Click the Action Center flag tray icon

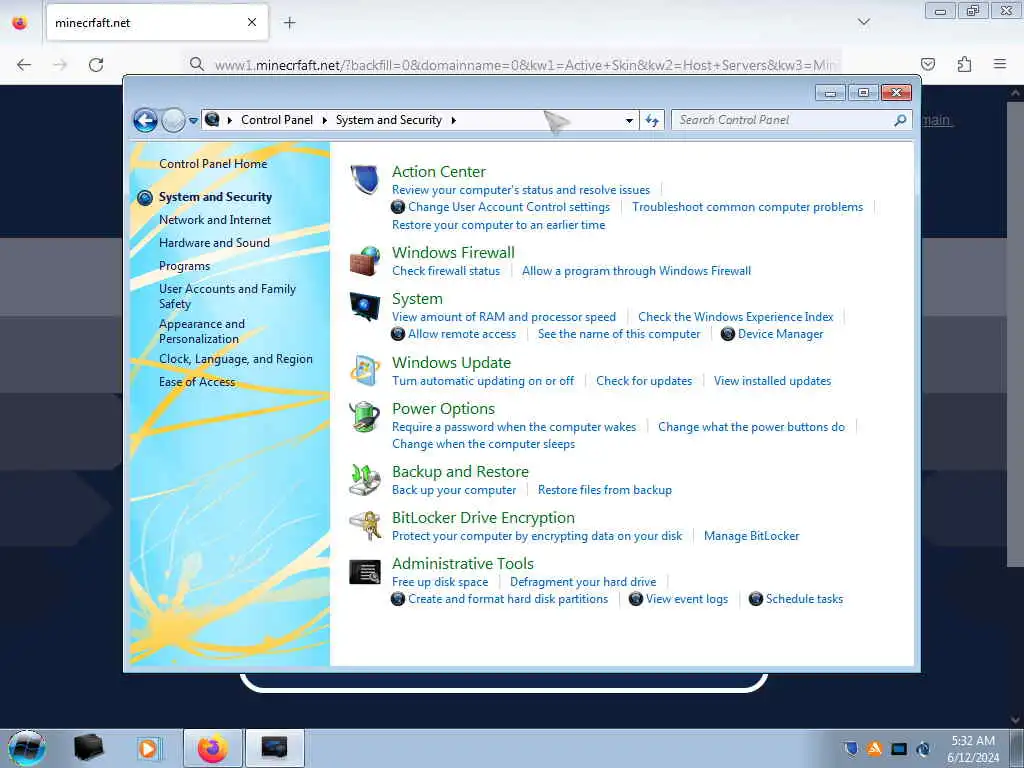click(x=850, y=748)
